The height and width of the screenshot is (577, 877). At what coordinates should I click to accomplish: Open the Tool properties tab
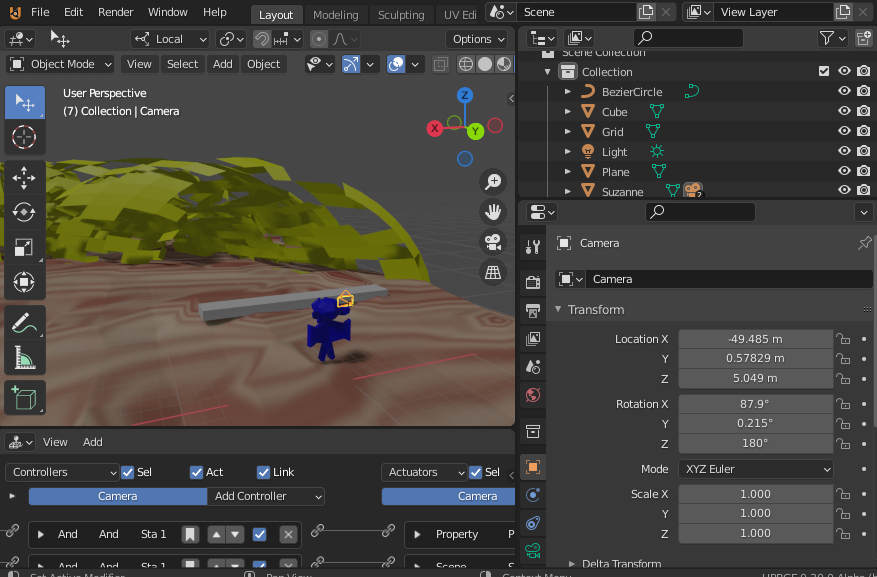(x=532, y=247)
